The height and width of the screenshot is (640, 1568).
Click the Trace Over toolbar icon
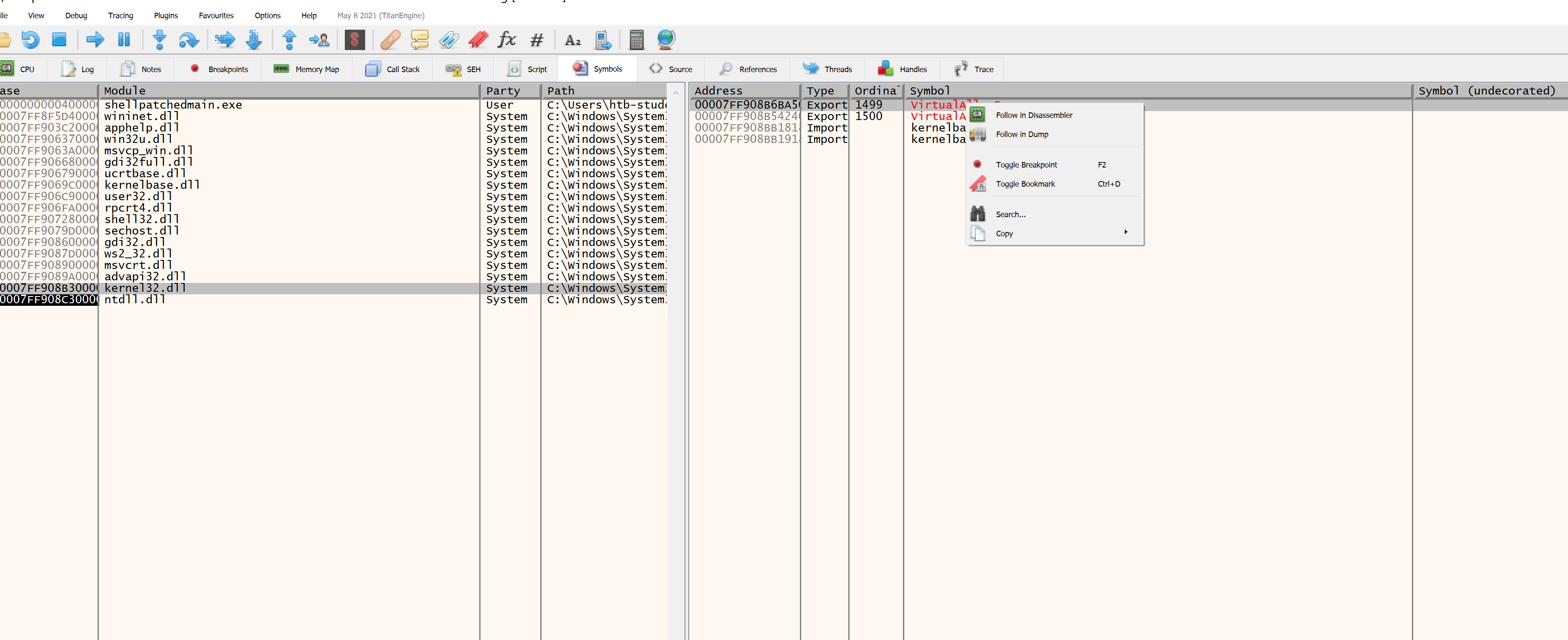tap(254, 39)
